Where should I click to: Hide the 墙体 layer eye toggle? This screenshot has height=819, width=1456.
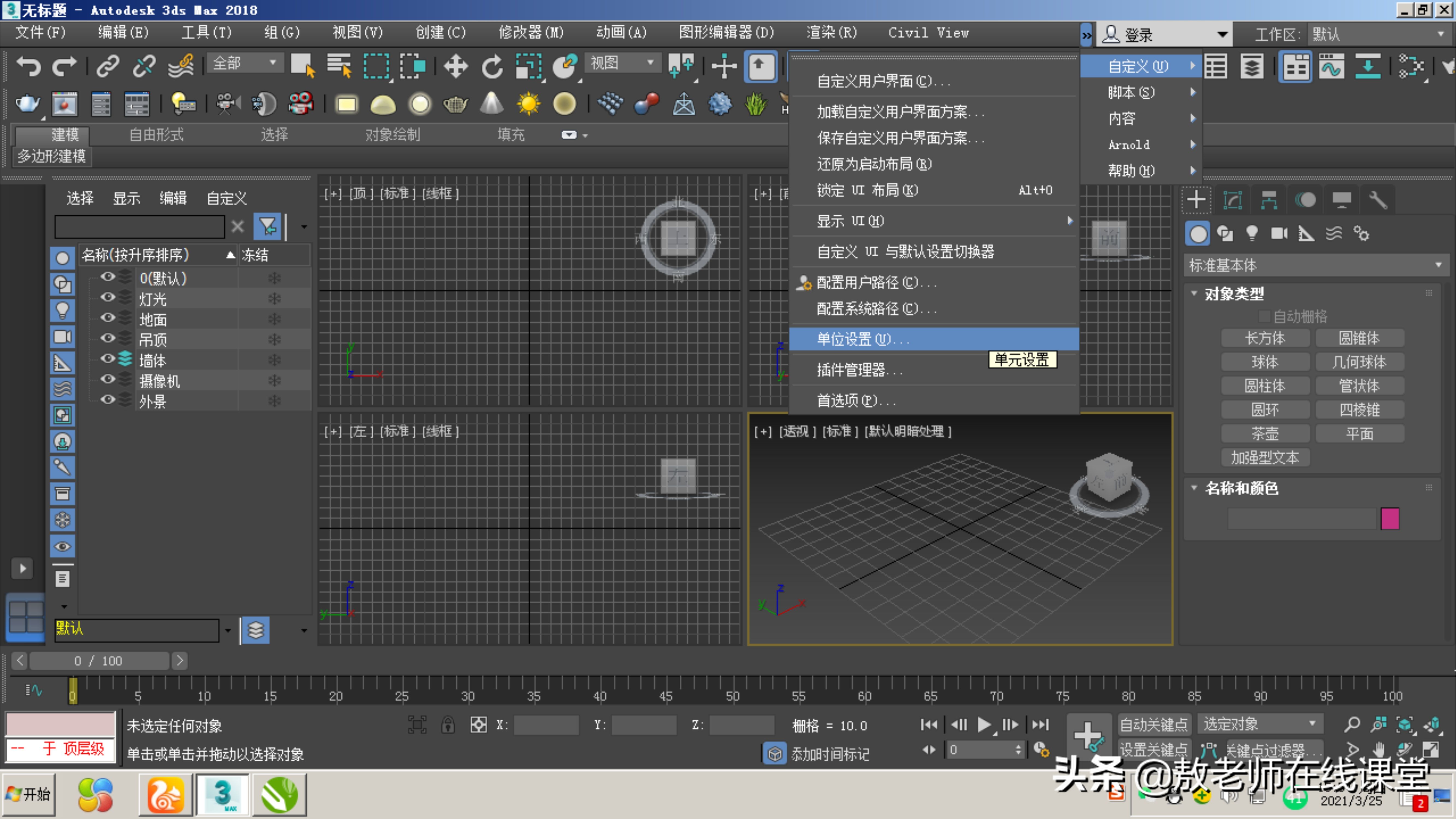pyautogui.click(x=107, y=359)
